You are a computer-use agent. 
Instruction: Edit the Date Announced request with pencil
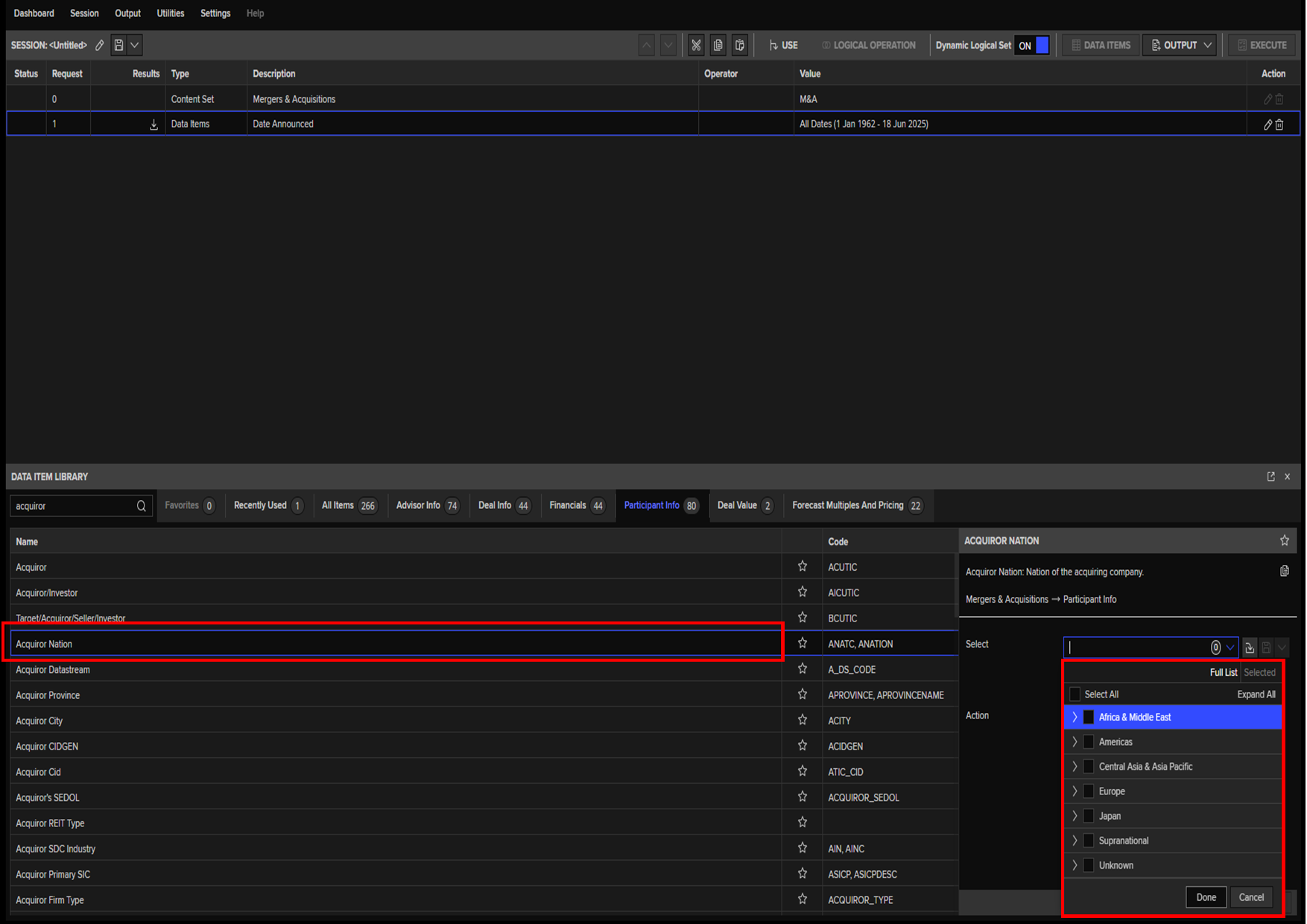coord(1268,124)
